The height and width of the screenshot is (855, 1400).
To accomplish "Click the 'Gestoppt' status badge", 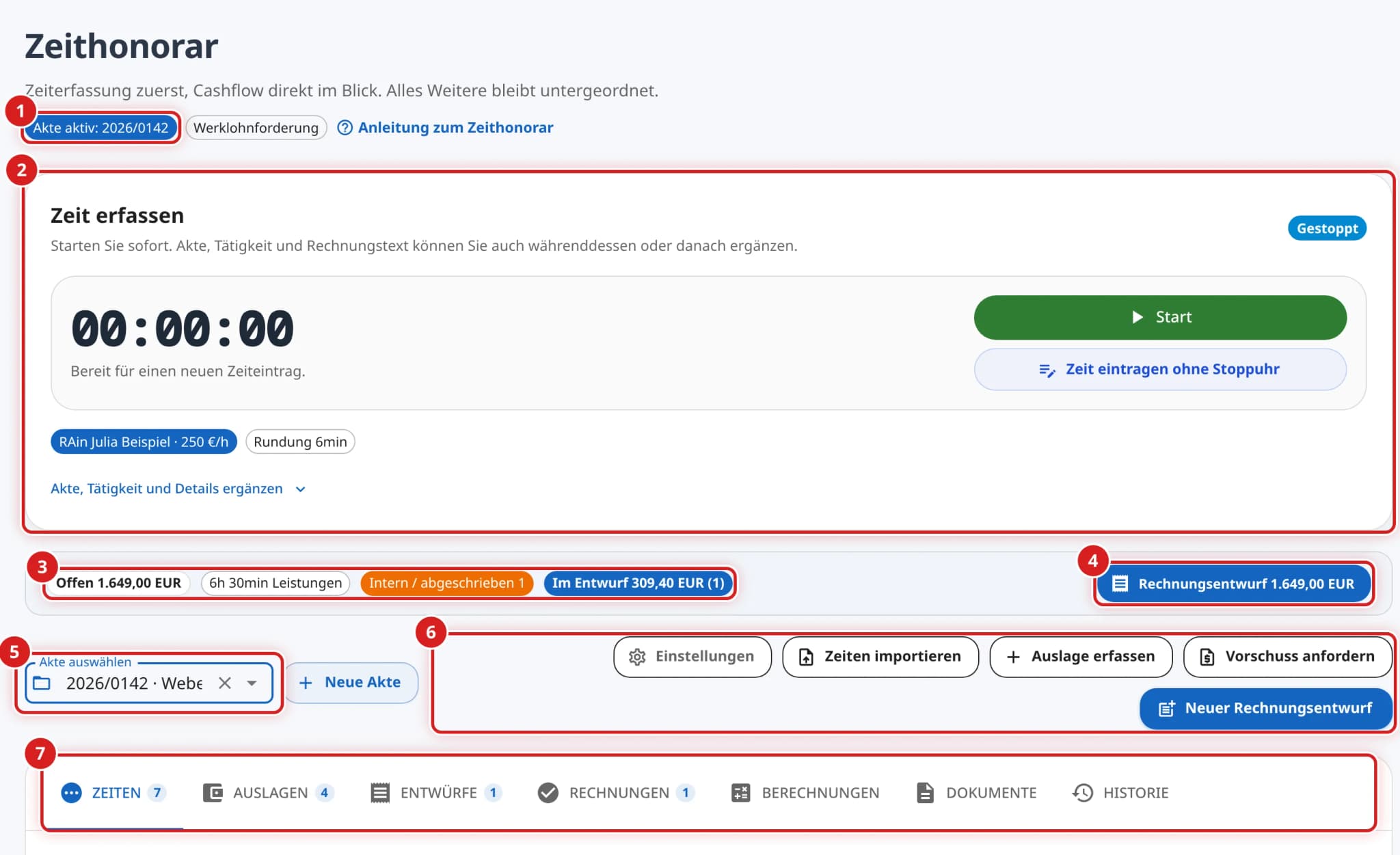I will pyautogui.click(x=1327, y=228).
